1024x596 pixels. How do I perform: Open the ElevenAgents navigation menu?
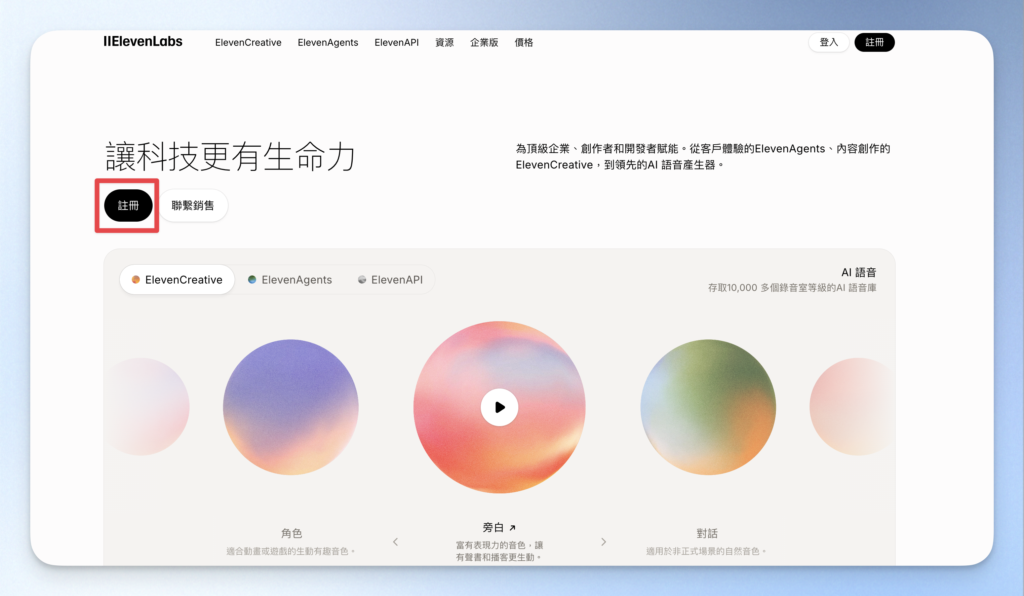click(328, 42)
